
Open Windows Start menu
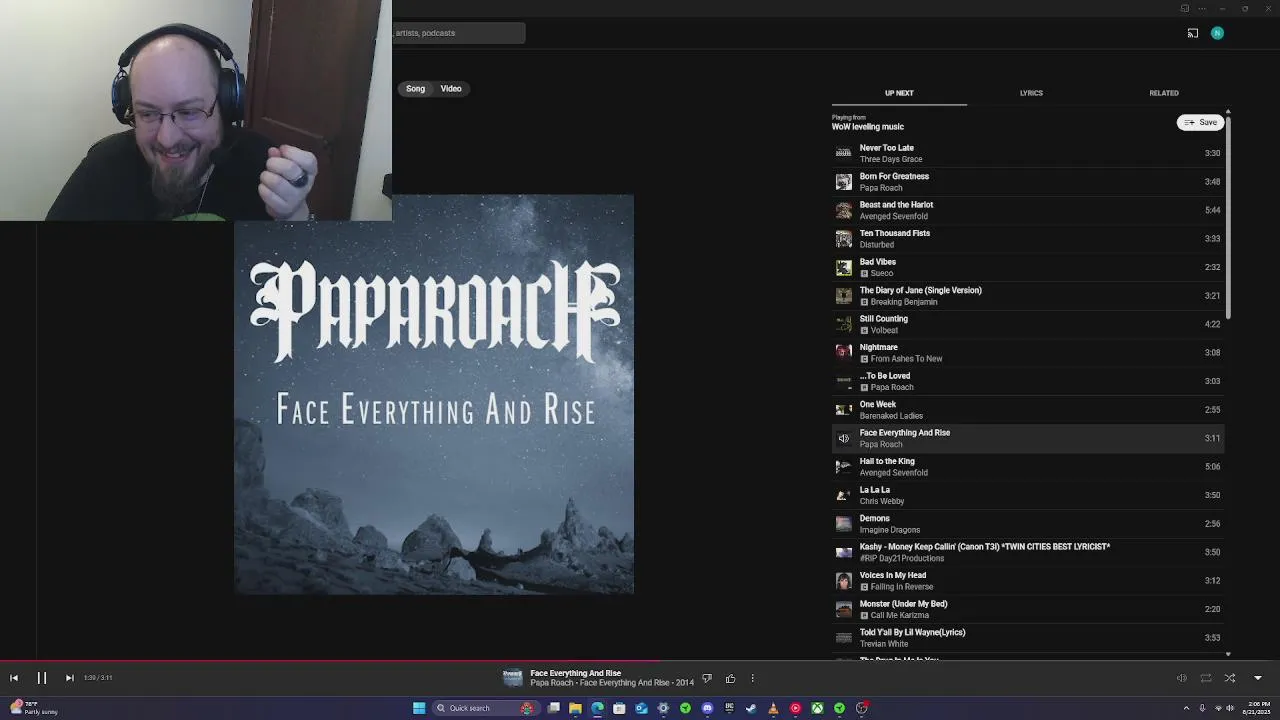coord(419,708)
